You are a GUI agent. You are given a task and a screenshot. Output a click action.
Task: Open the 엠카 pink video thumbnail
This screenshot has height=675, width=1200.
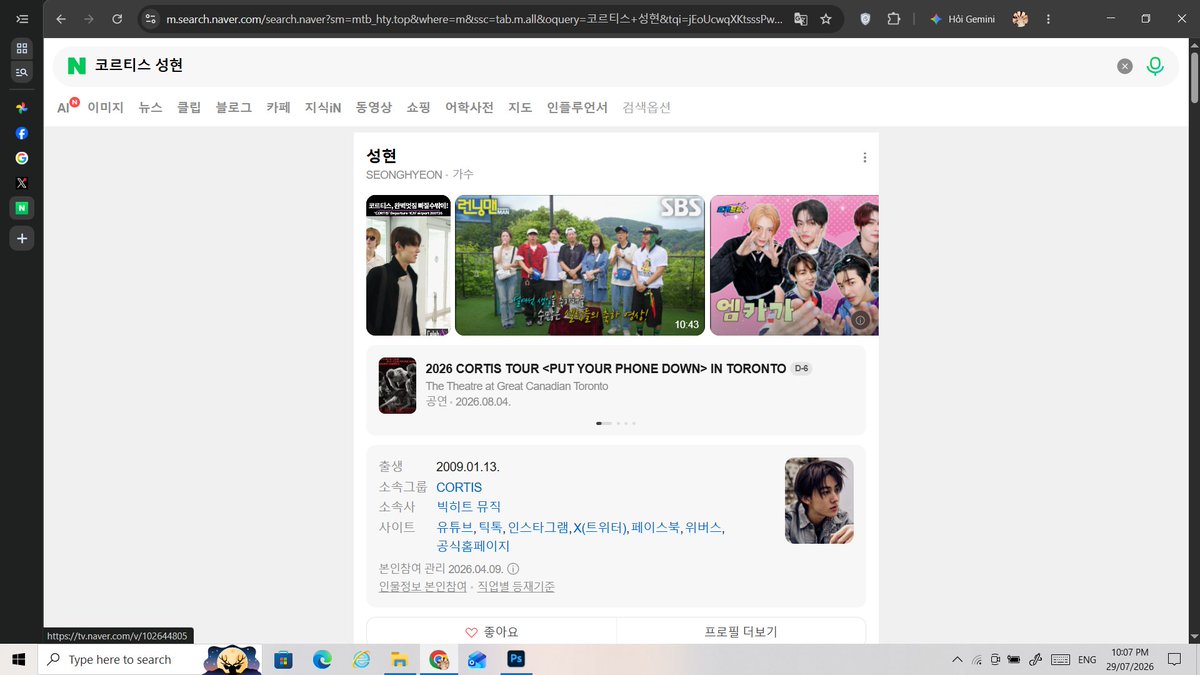pyautogui.click(x=794, y=265)
